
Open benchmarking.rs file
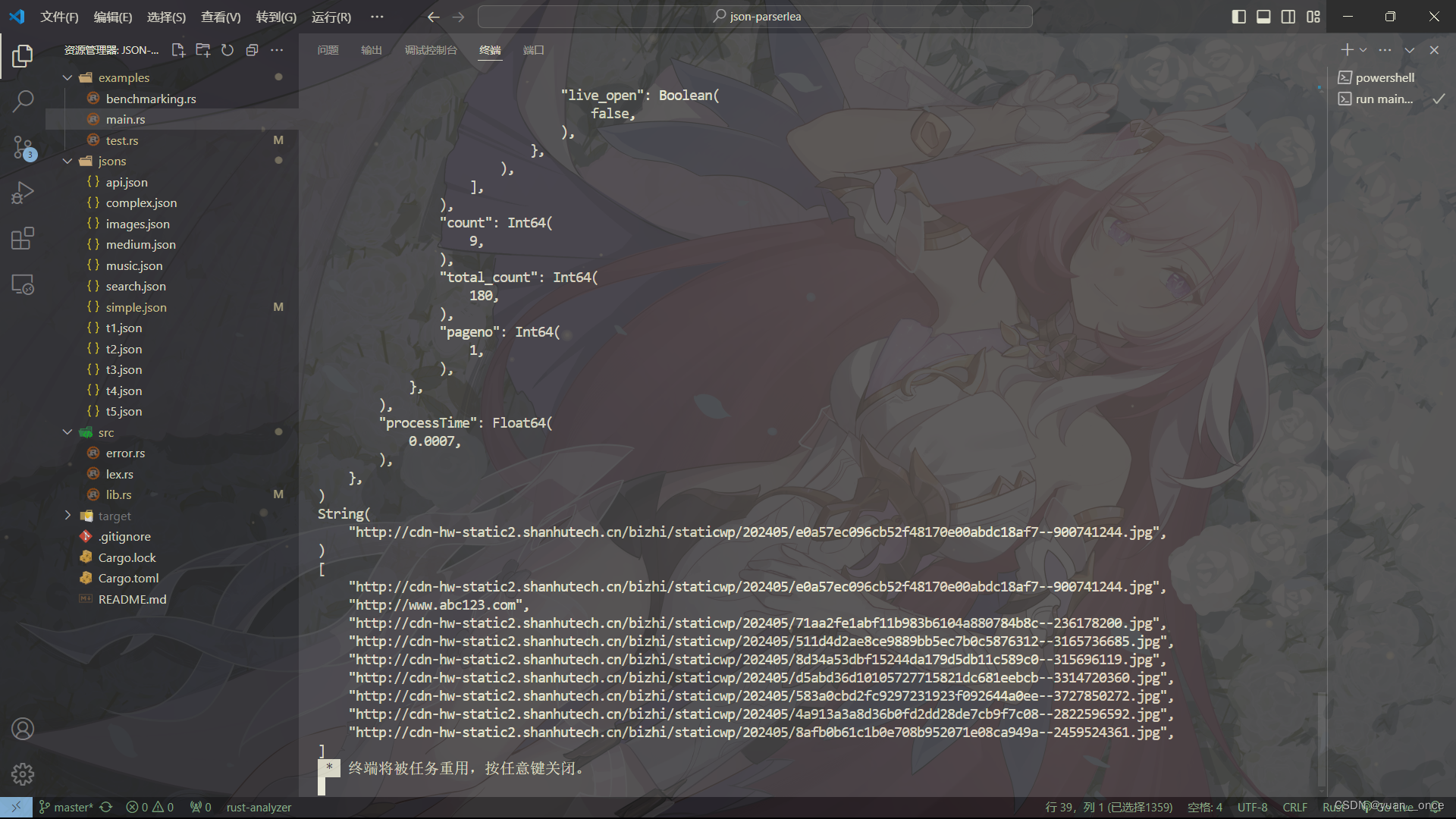tap(172, 99)
